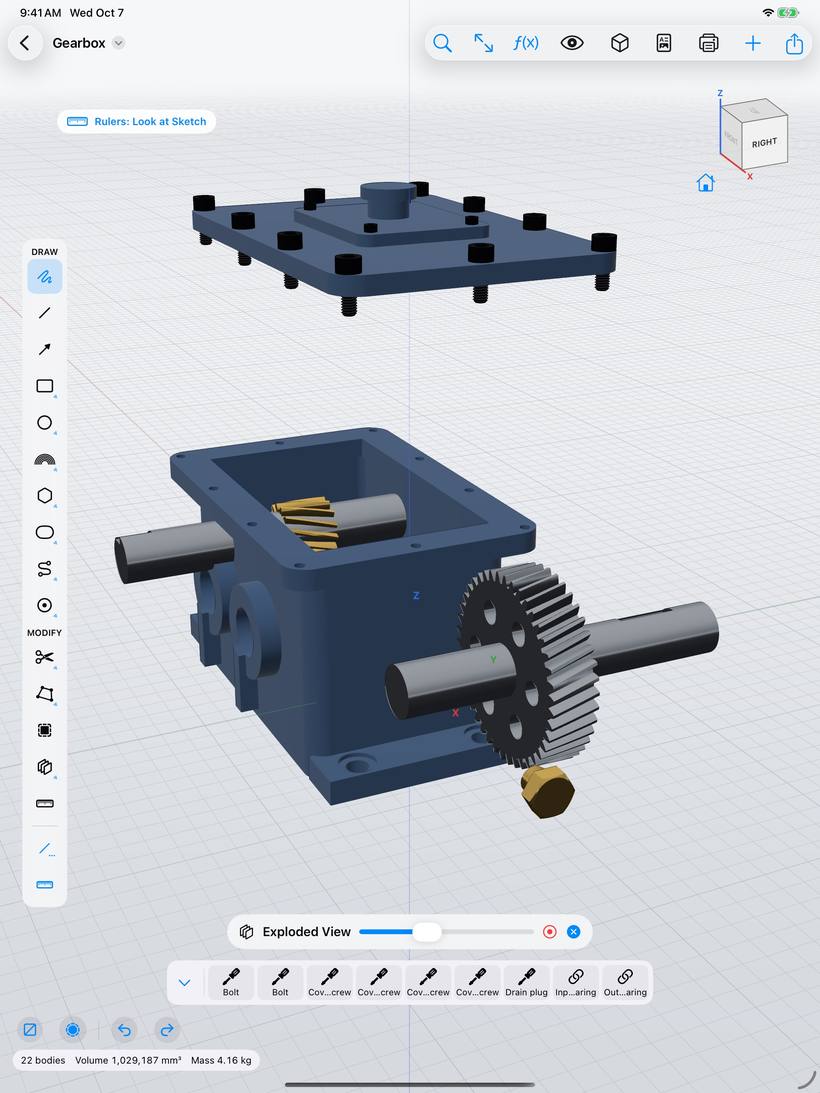The image size is (820, 1093).
Task: Select the freehand Sketch draw tool
Action: [45, 277]
